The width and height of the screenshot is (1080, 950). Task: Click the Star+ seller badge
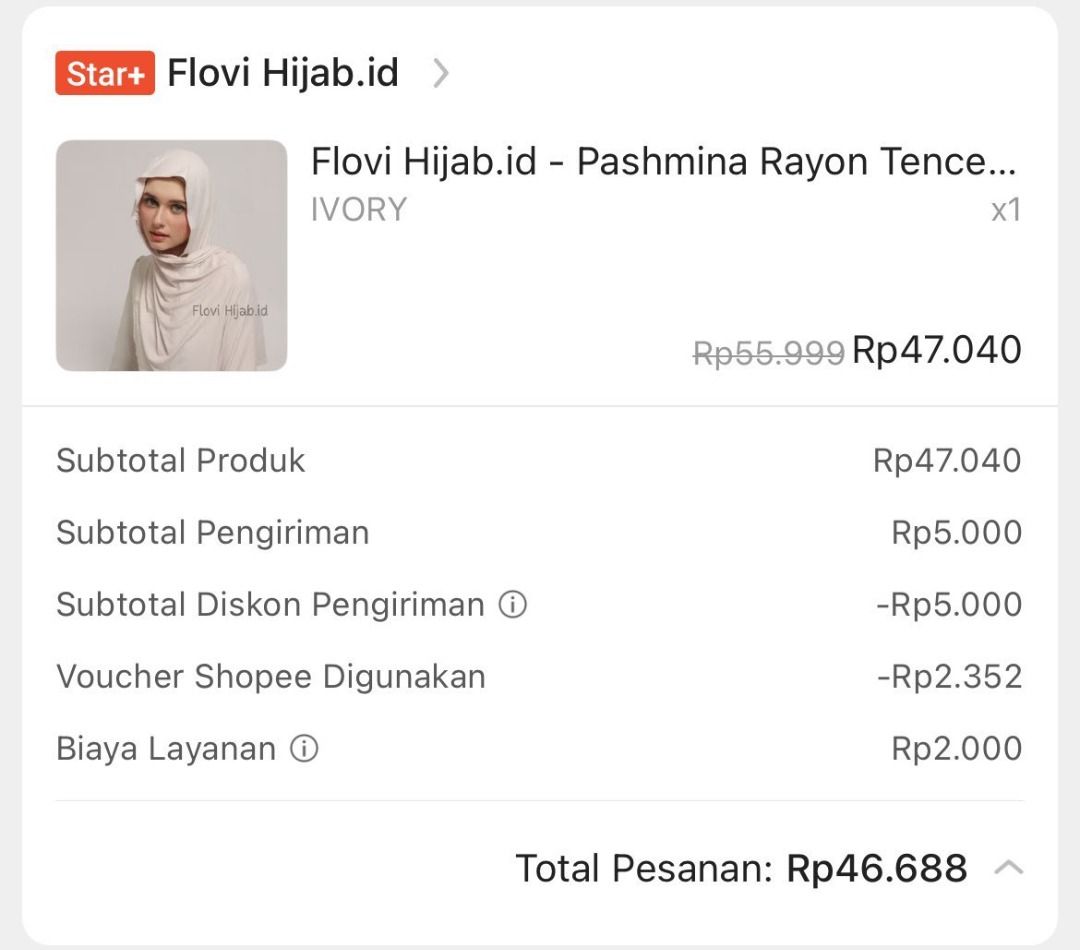tap(105, 73)
